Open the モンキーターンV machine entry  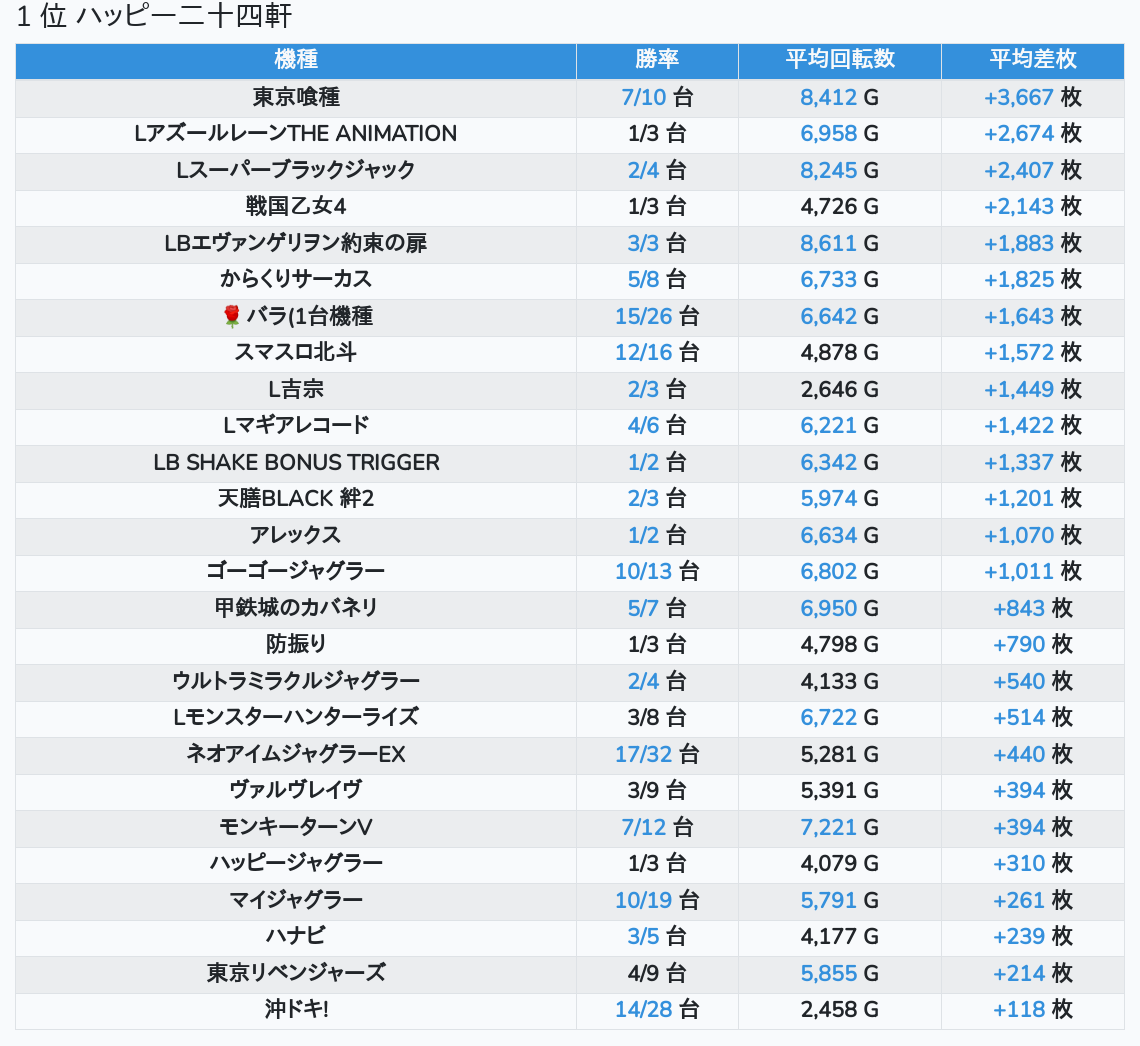pos(296,827)
